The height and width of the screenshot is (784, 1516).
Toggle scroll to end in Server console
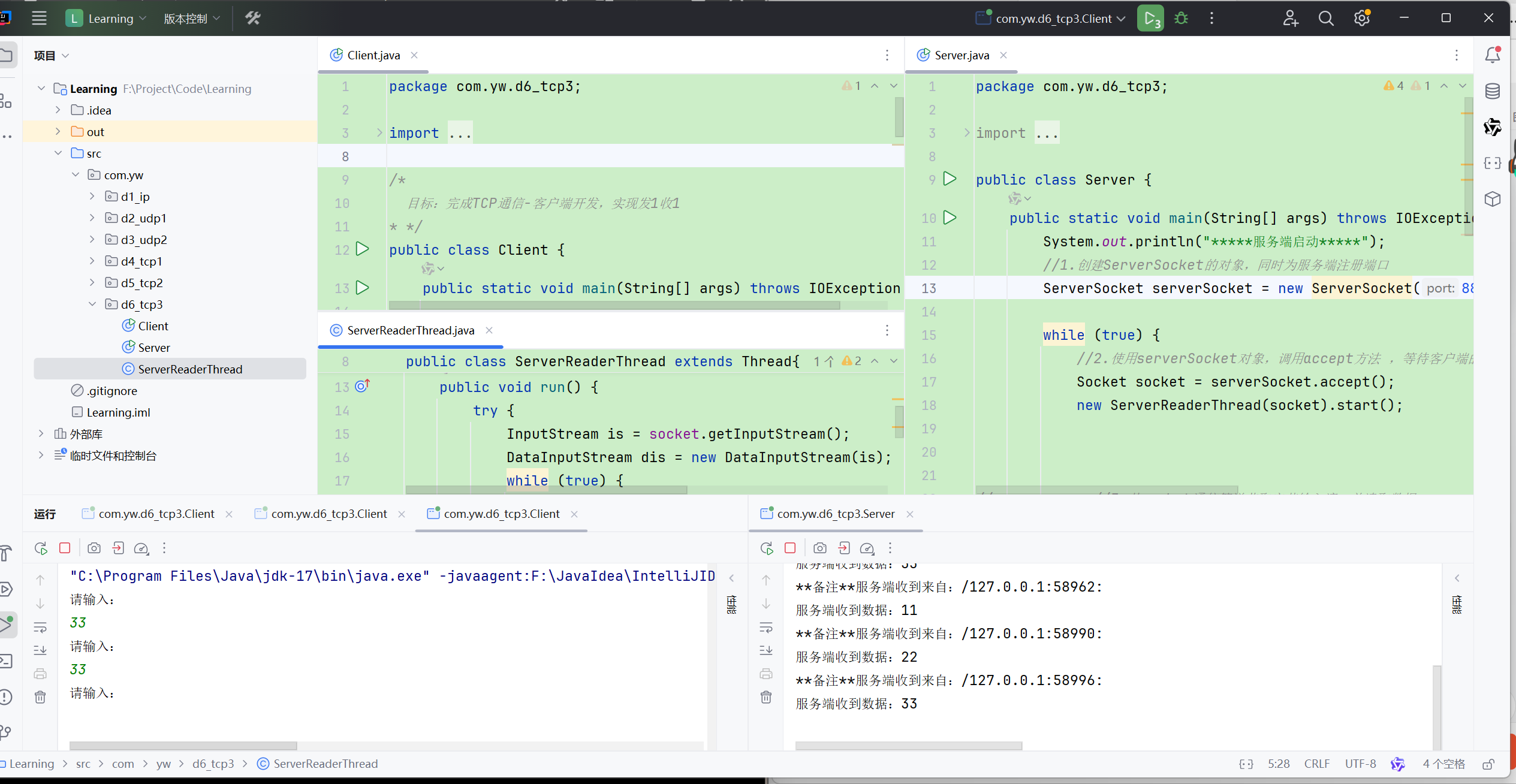pyautogui.click(x=766, y=650)
